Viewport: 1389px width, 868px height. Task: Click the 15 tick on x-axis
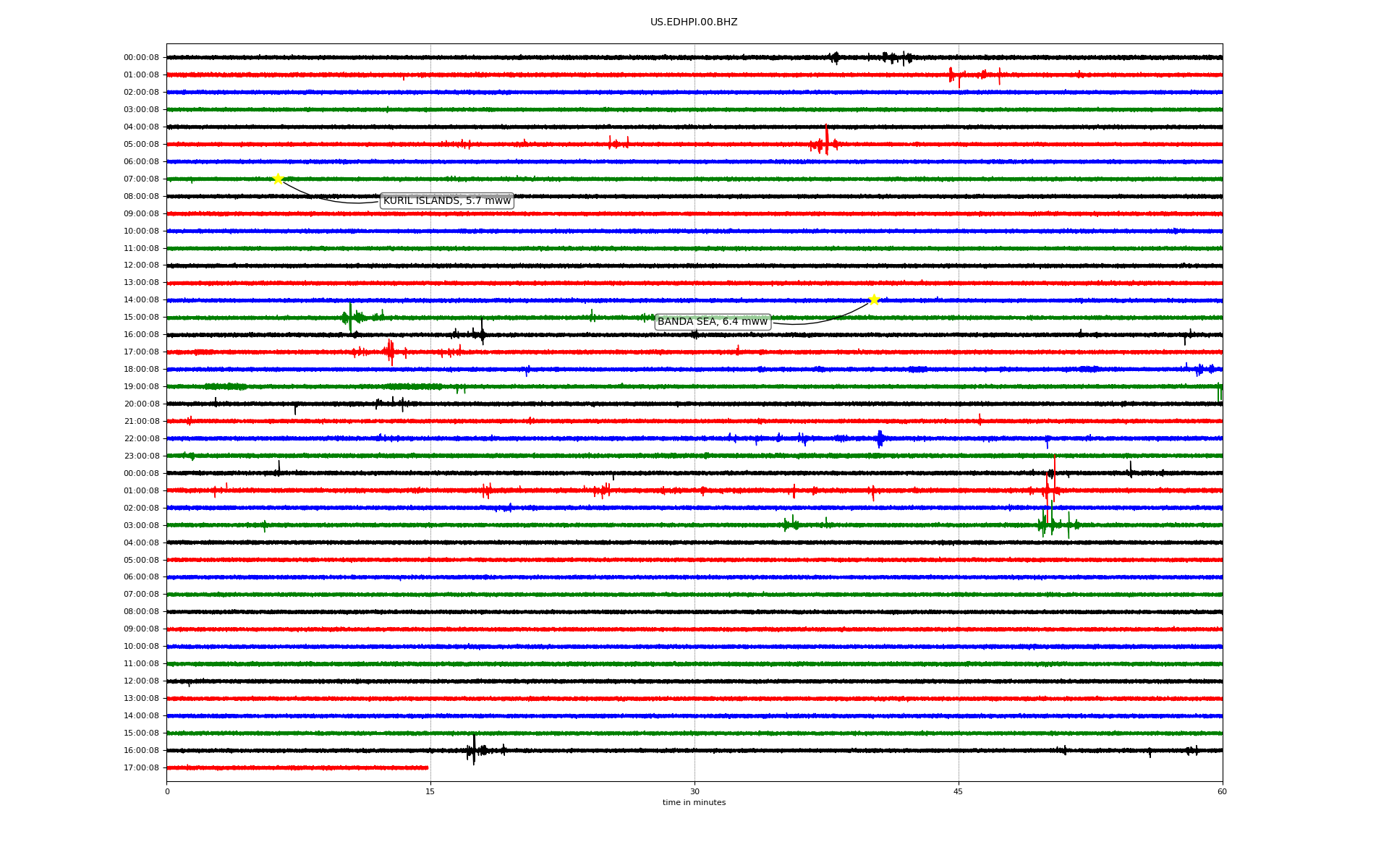[x=430, y=791]
